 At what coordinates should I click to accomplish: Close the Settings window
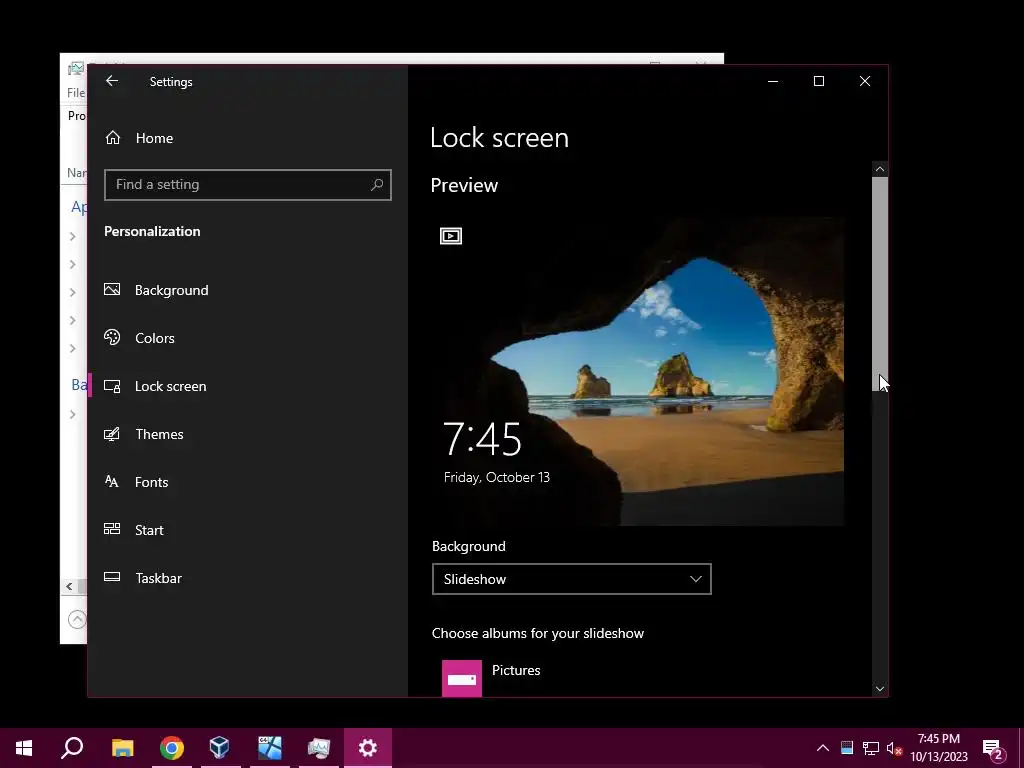click(865, 81)
